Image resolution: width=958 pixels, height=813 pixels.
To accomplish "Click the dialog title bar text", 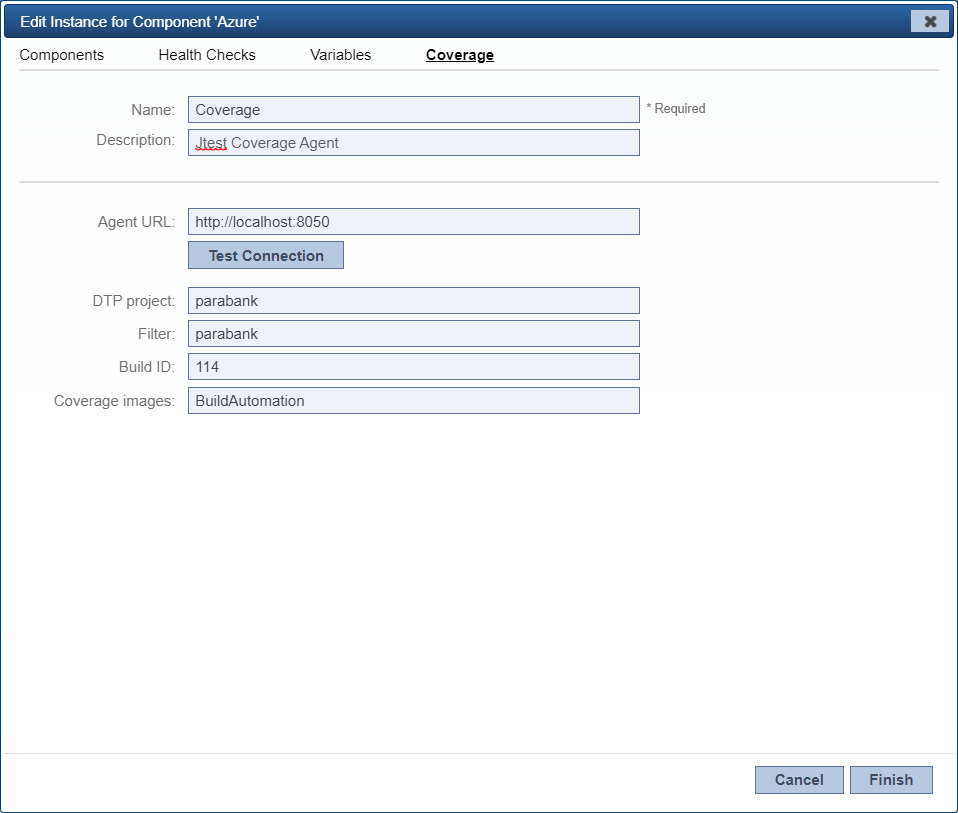I will point(139,22).
